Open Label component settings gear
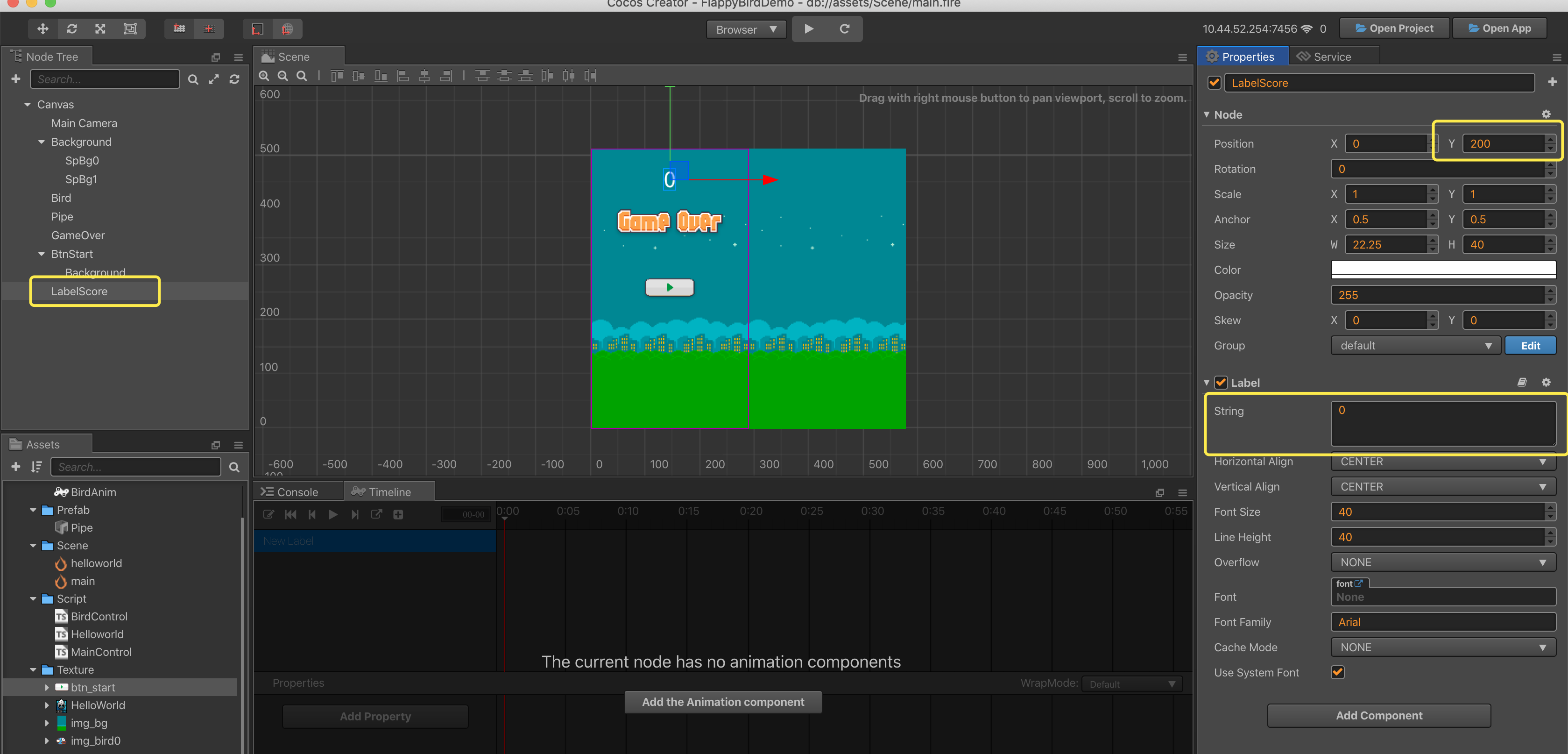 pos(1546,383)
